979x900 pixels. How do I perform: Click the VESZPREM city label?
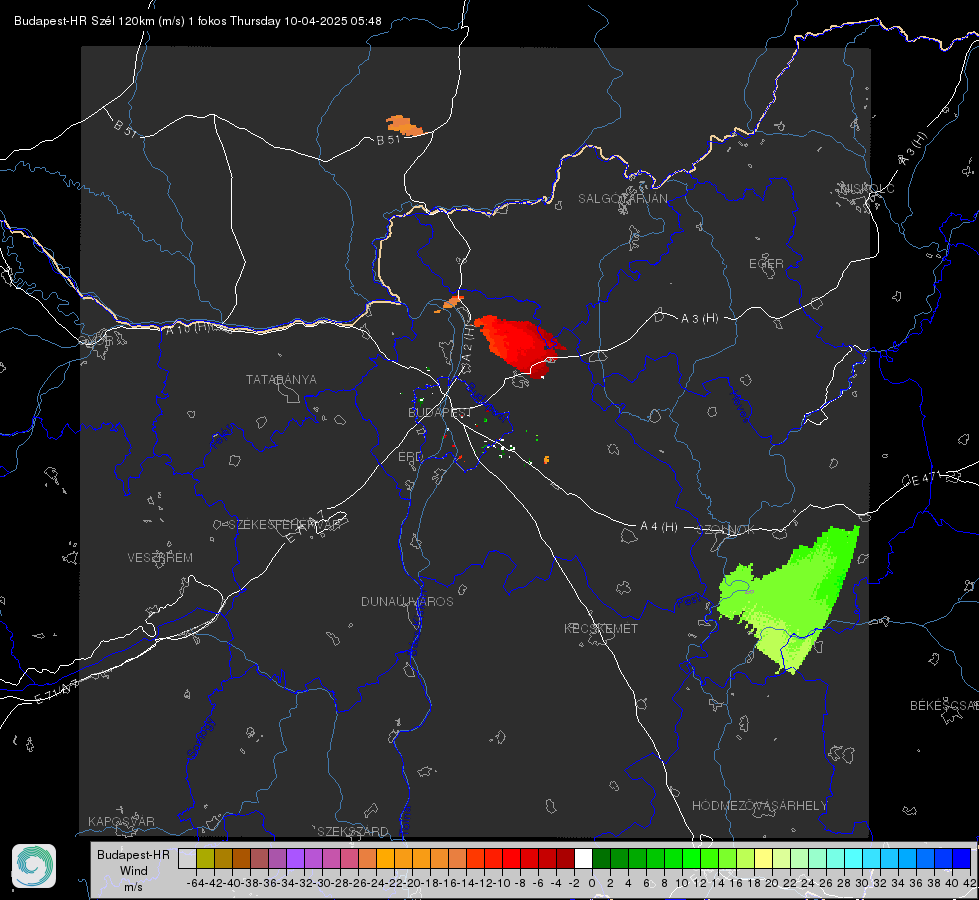(160, 558)
